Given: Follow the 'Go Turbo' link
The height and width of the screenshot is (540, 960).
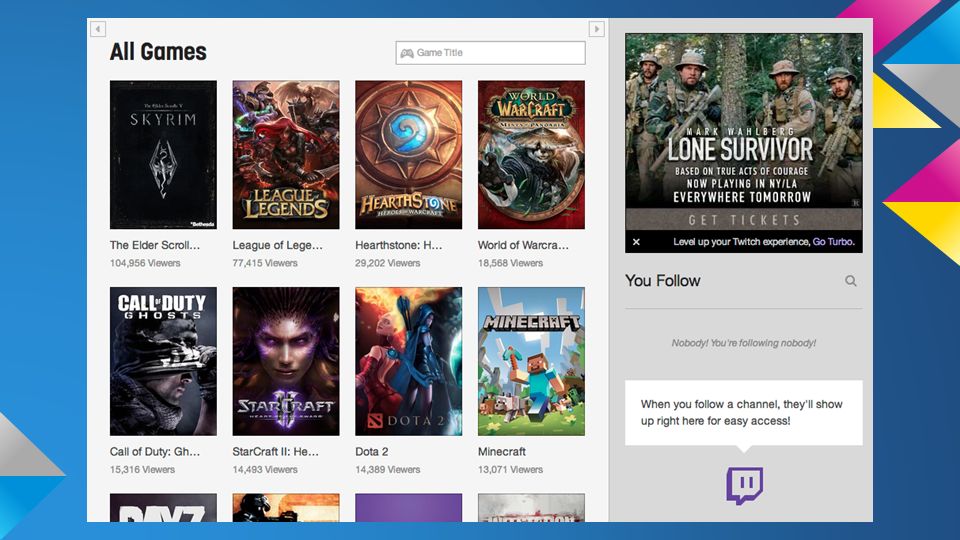Looking at the screenshot, I should click(x=833, y=242).
